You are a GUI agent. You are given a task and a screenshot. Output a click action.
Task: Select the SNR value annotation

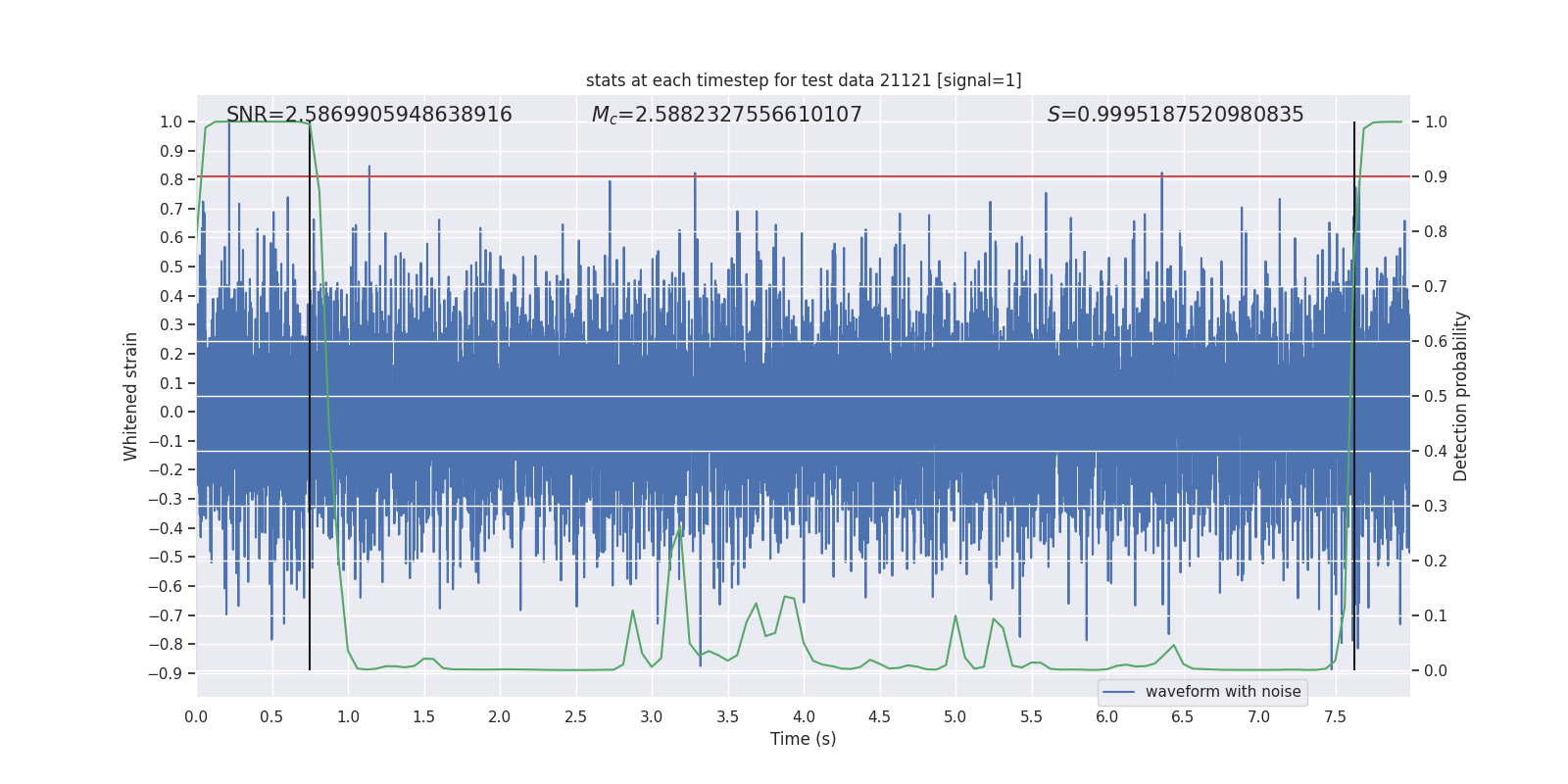click(x=368, y=115)
